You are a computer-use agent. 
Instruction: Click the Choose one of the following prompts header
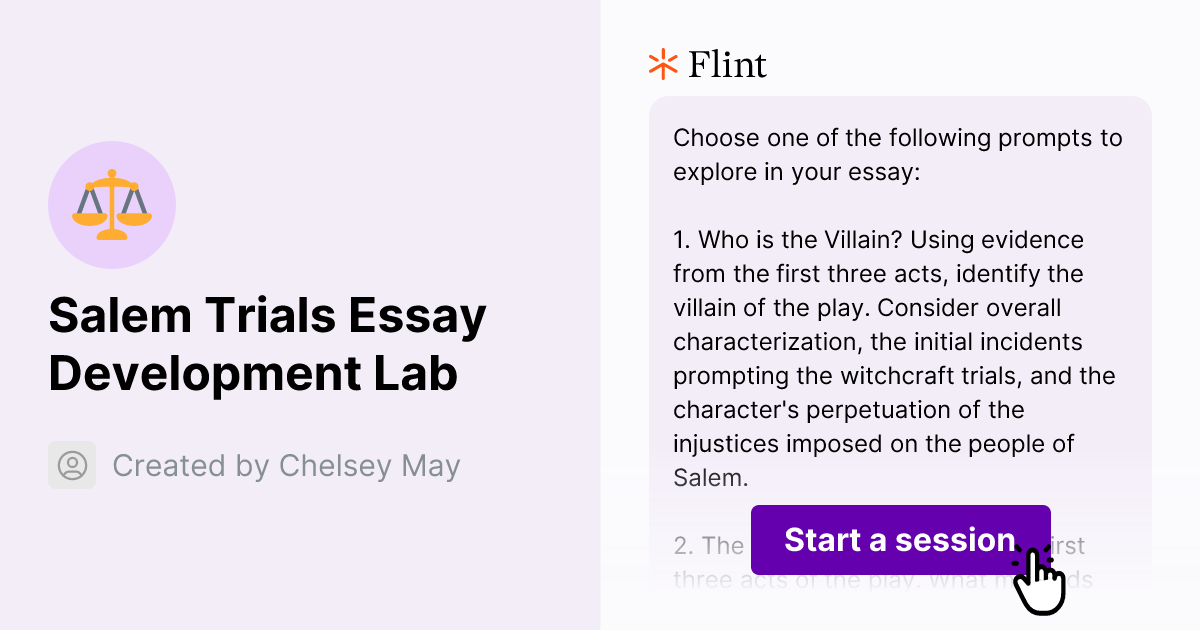(x=896, y=154)
